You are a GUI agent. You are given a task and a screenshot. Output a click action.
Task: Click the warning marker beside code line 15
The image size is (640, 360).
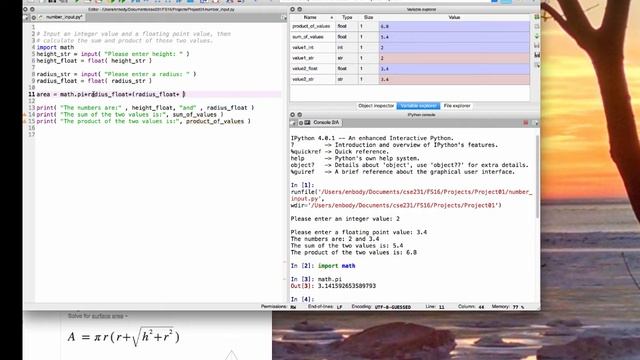(25, 121)
